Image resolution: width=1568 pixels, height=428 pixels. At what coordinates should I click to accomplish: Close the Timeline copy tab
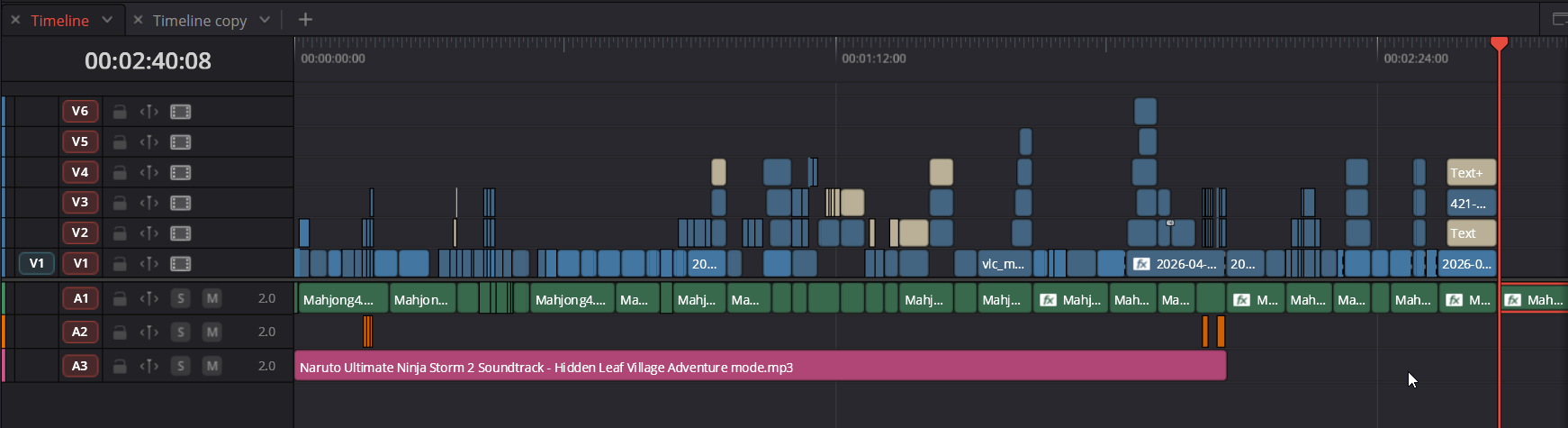pos(138,19)
